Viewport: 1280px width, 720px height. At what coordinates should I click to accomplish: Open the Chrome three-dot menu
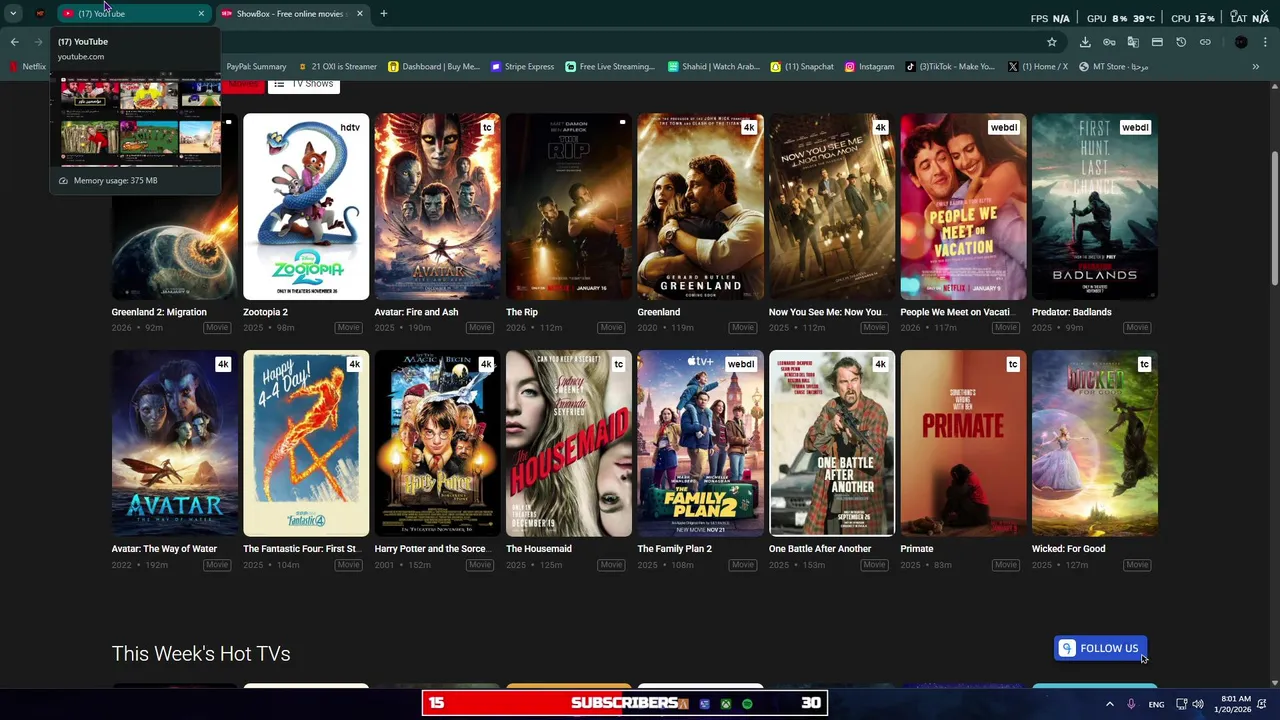[1265, 42]
